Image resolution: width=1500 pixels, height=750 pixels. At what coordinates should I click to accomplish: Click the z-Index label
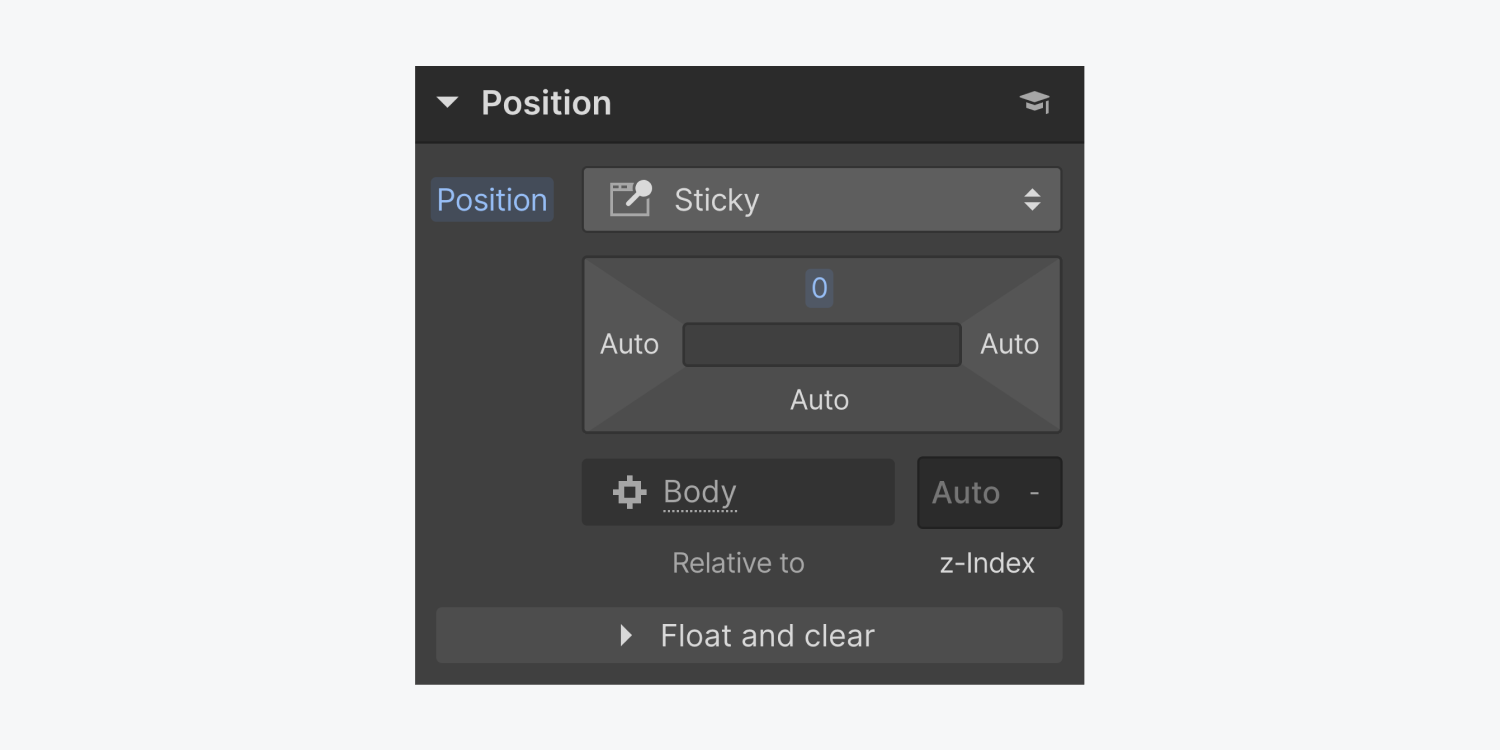[987, 563]
